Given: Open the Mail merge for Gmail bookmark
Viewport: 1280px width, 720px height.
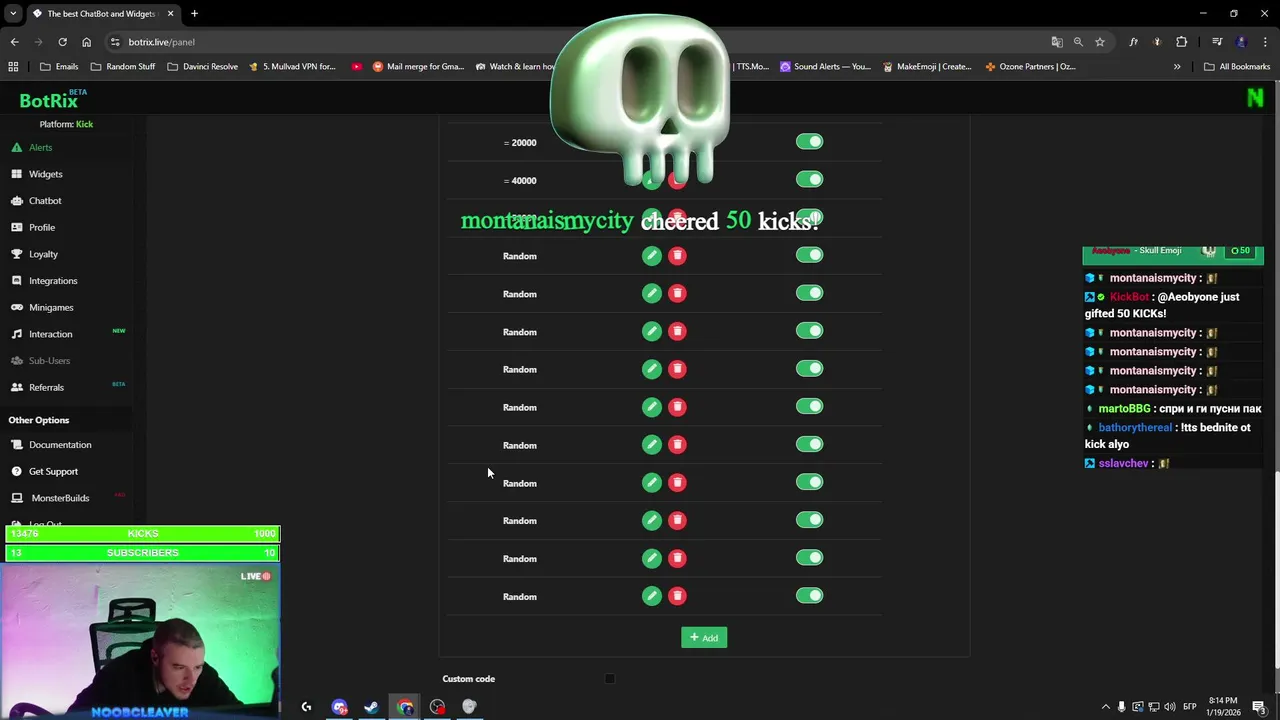Looking at the screenshot, I should click(x=418, y=67).
